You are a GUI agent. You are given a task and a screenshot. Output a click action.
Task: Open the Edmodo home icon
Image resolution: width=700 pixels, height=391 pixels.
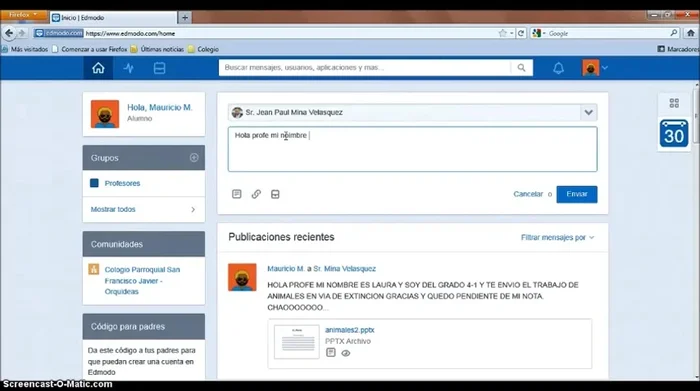(x=98, y=68)
